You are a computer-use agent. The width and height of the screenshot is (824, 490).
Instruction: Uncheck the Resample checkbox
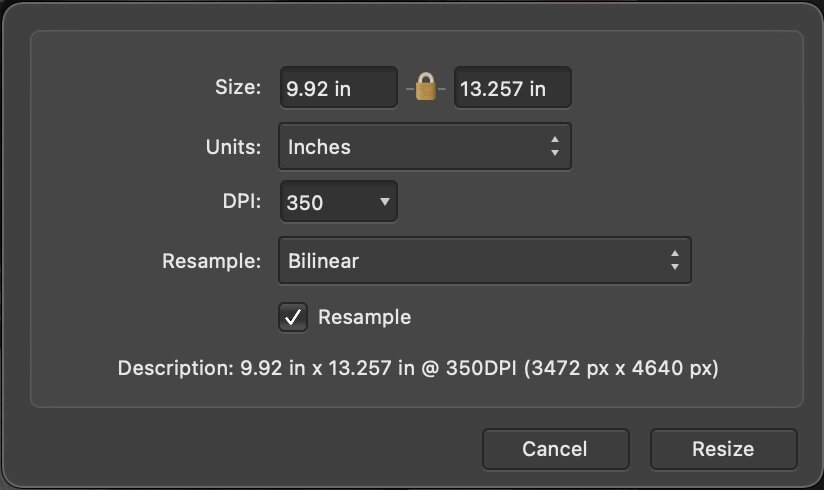coord(293,318)
